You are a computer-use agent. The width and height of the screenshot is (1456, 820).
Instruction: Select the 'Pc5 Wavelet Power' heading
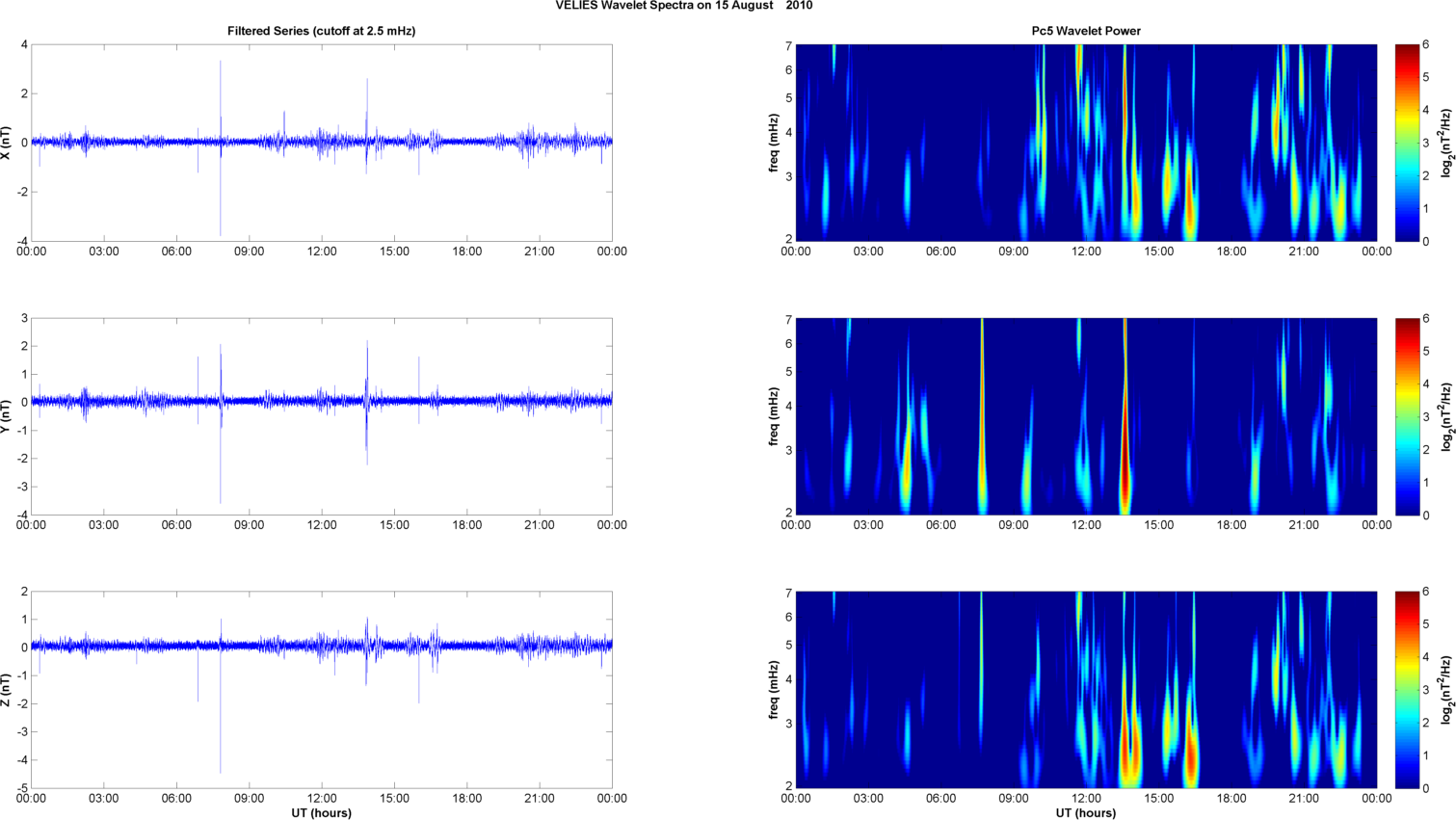click(1086, 31)
